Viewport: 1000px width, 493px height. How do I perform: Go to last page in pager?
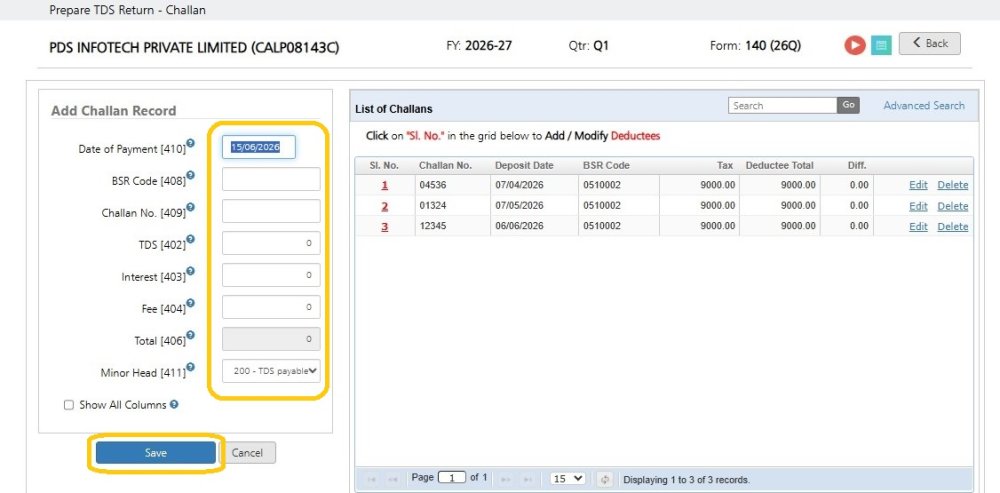tap(526, 479)
